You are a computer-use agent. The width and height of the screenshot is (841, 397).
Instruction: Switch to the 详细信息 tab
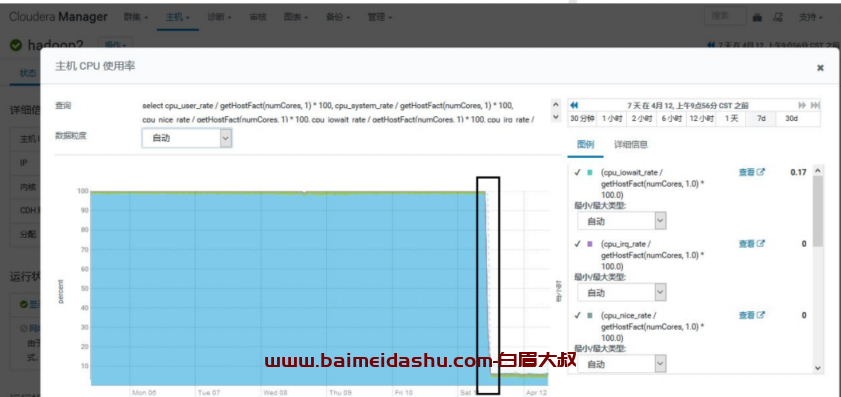pos(631,144)
